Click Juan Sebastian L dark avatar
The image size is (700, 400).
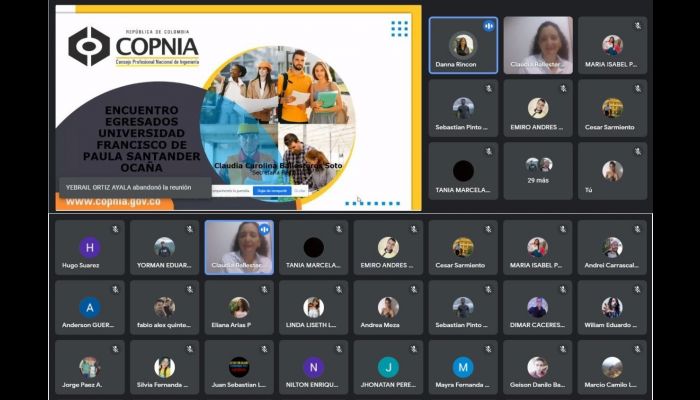click(239, 367)
